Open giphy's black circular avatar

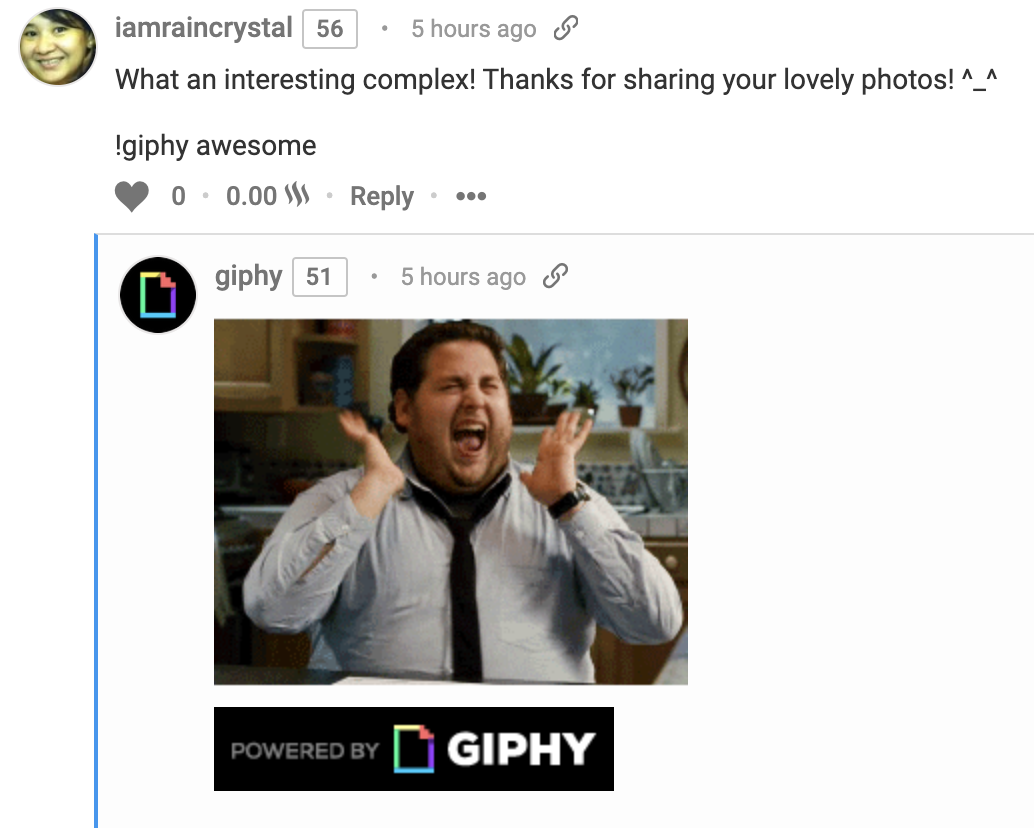(158, 295)
